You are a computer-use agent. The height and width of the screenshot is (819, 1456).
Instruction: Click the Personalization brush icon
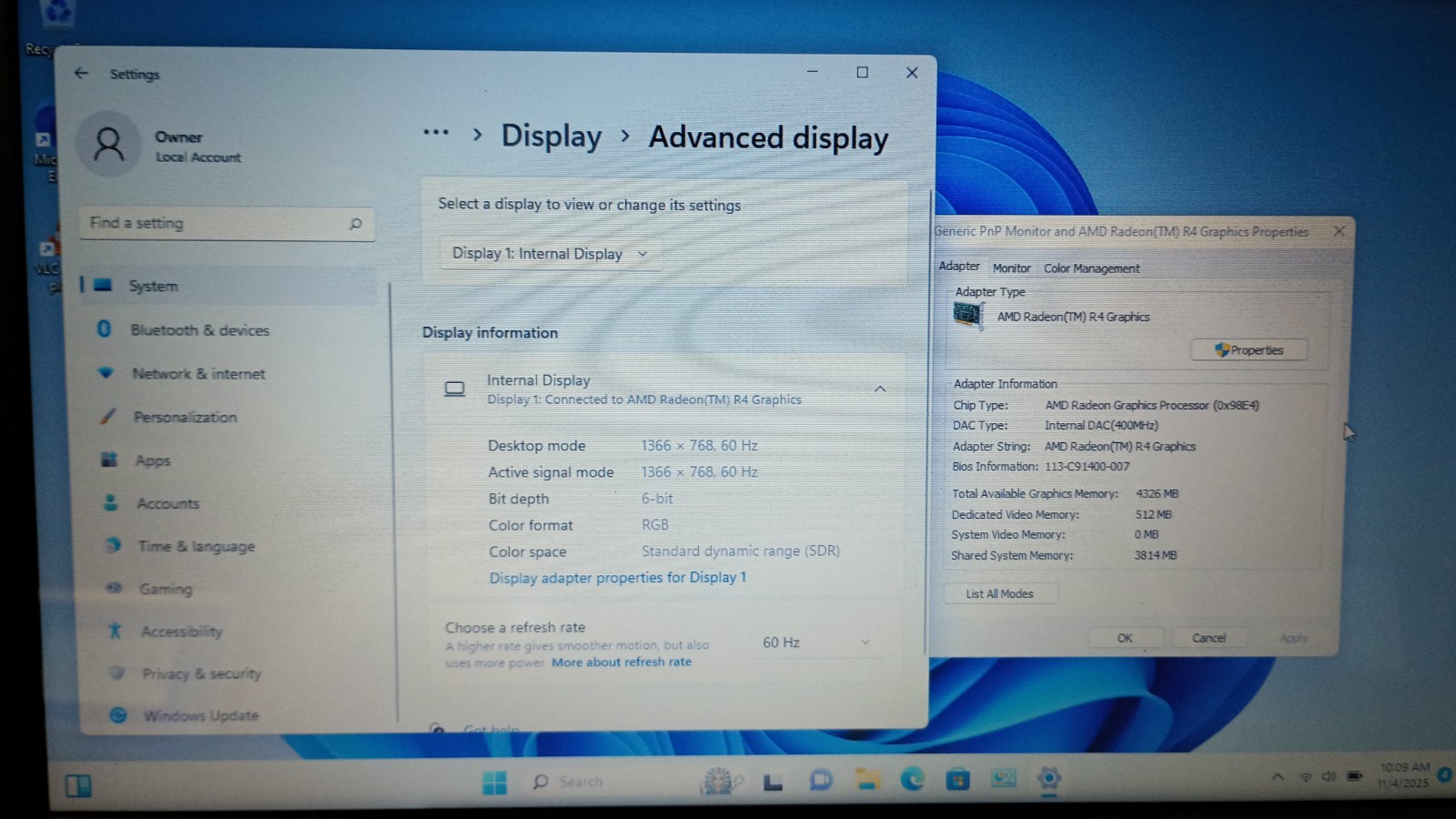point(108,416)
